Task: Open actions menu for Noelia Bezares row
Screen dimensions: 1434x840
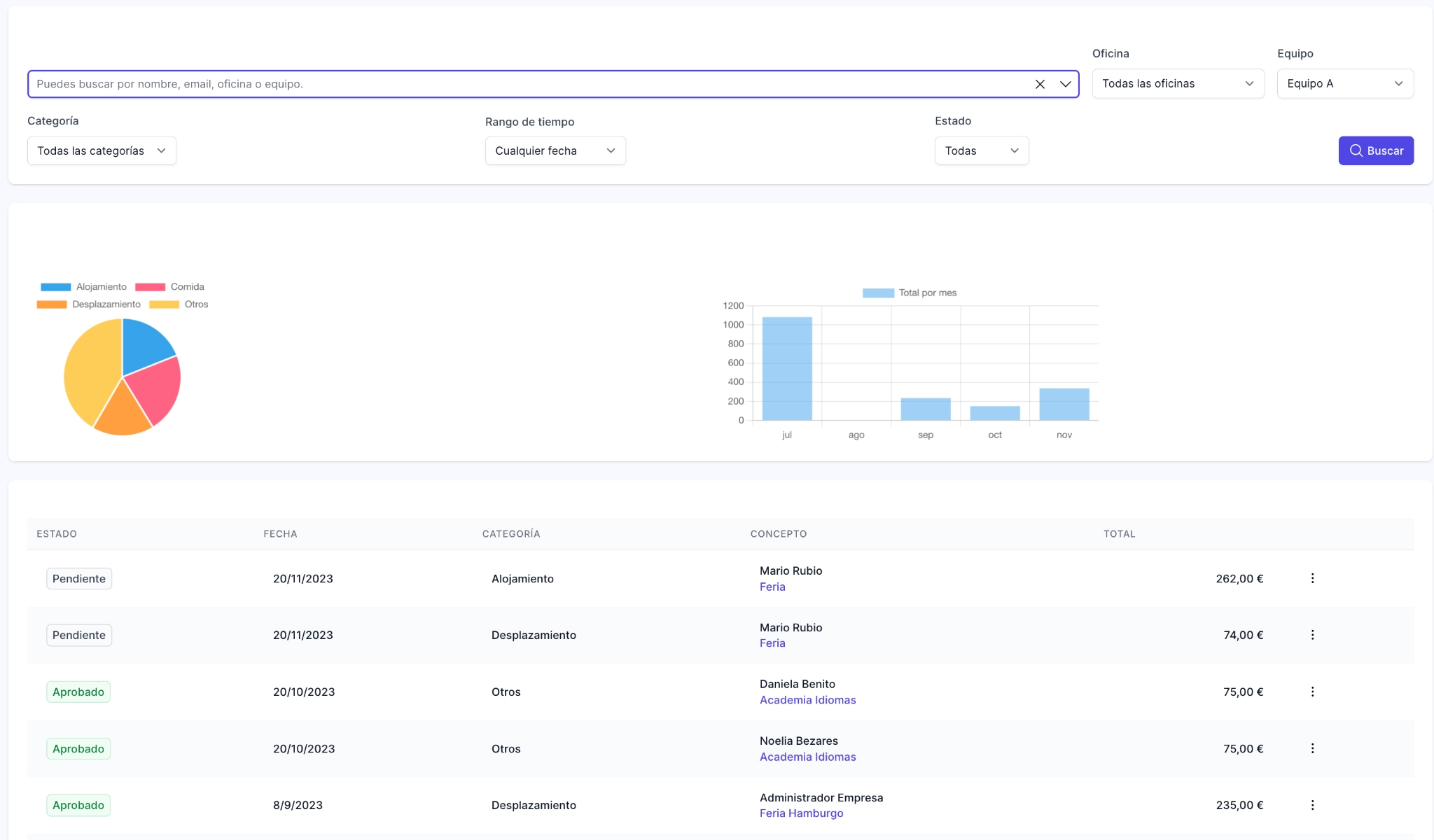Action: click(x=1313, y=748)
